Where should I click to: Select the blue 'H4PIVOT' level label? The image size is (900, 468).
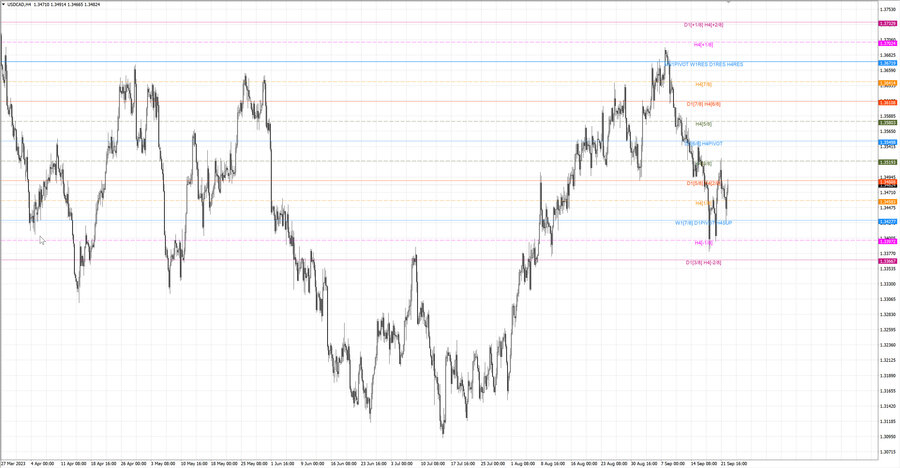(x=712, y=144)
